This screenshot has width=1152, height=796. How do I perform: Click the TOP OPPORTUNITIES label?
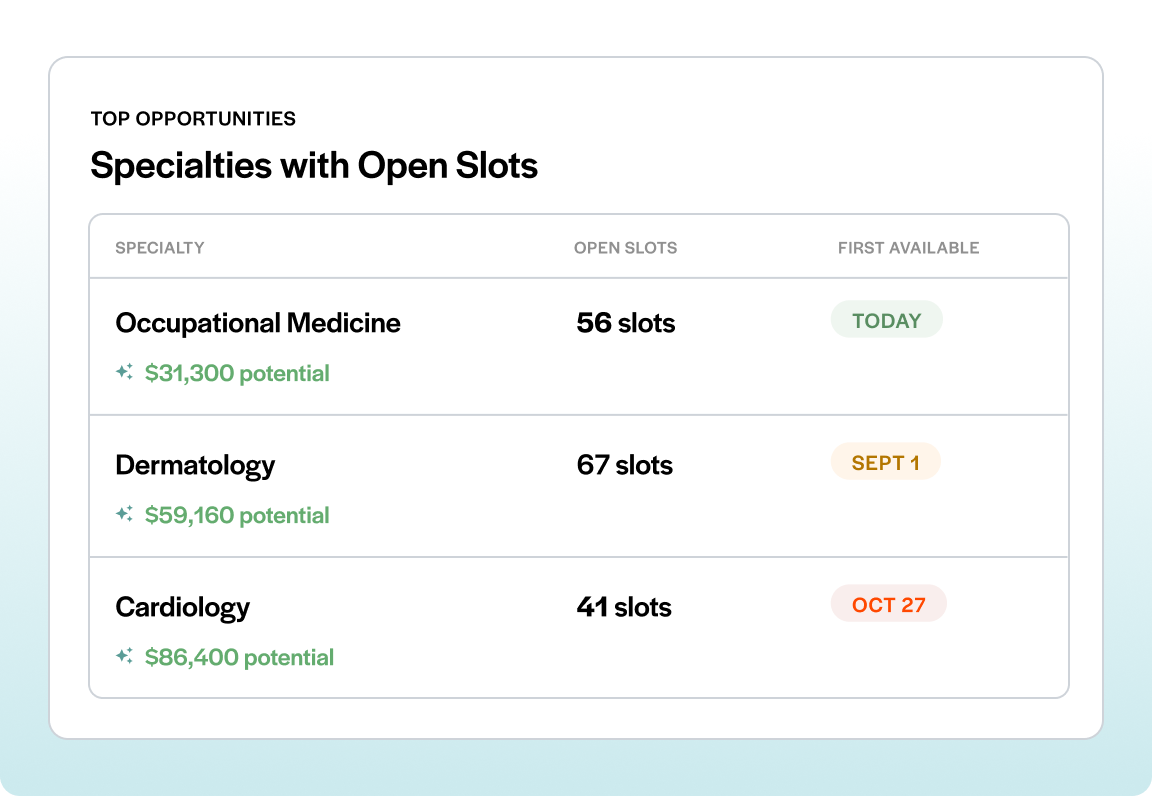pos(193,118)
